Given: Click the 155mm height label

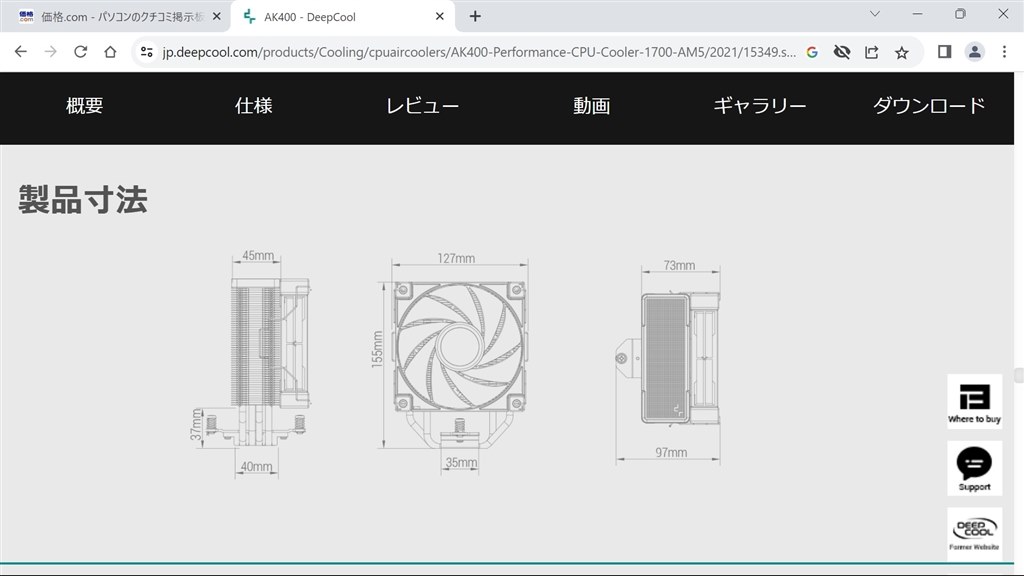Looking at the screenshot, I should click(377, 349).
